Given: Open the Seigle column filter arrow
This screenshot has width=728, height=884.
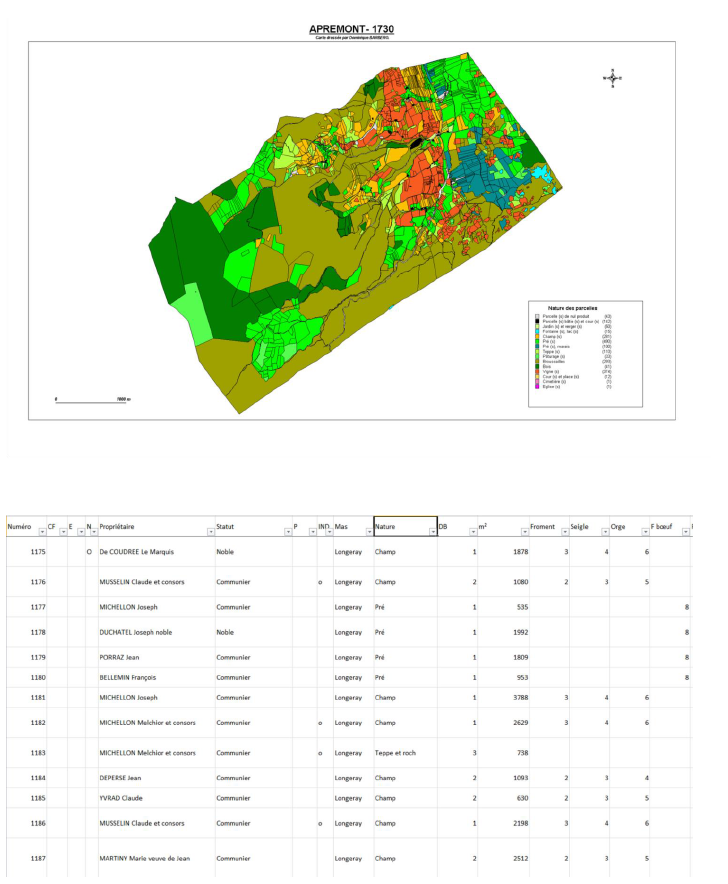Looking at the screenshot, I should pos(604,533).
